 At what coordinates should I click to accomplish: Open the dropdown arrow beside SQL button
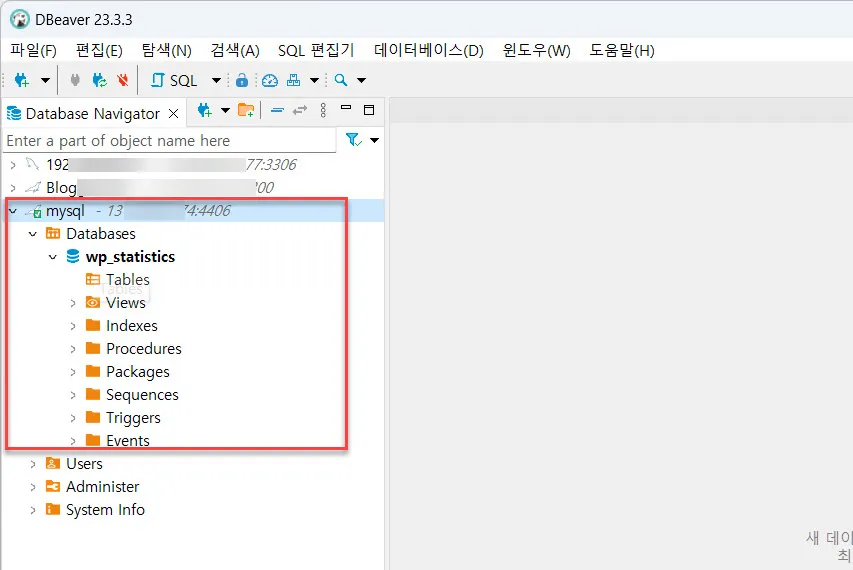point(216,80)
